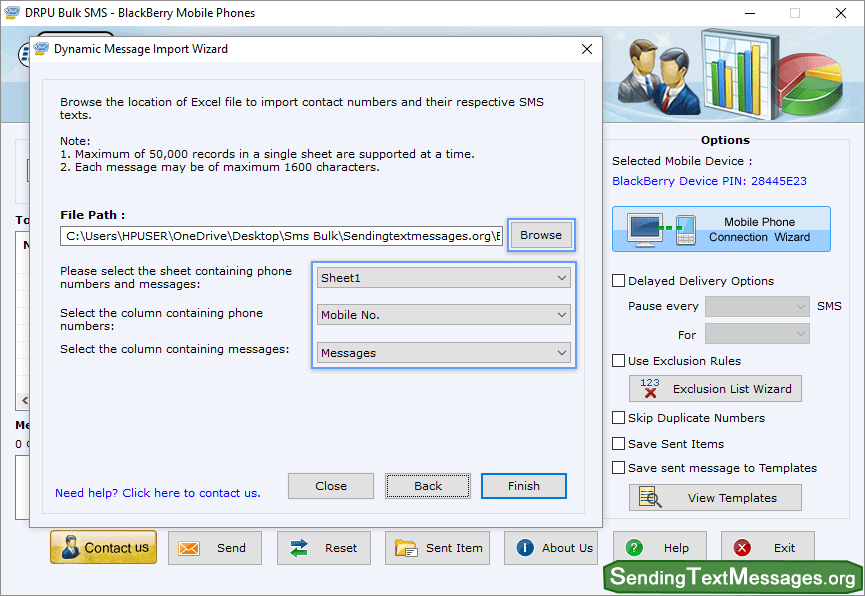
Task: Click BlackBerry Device PIN: 28445E23 text
Action: point(709,181)
